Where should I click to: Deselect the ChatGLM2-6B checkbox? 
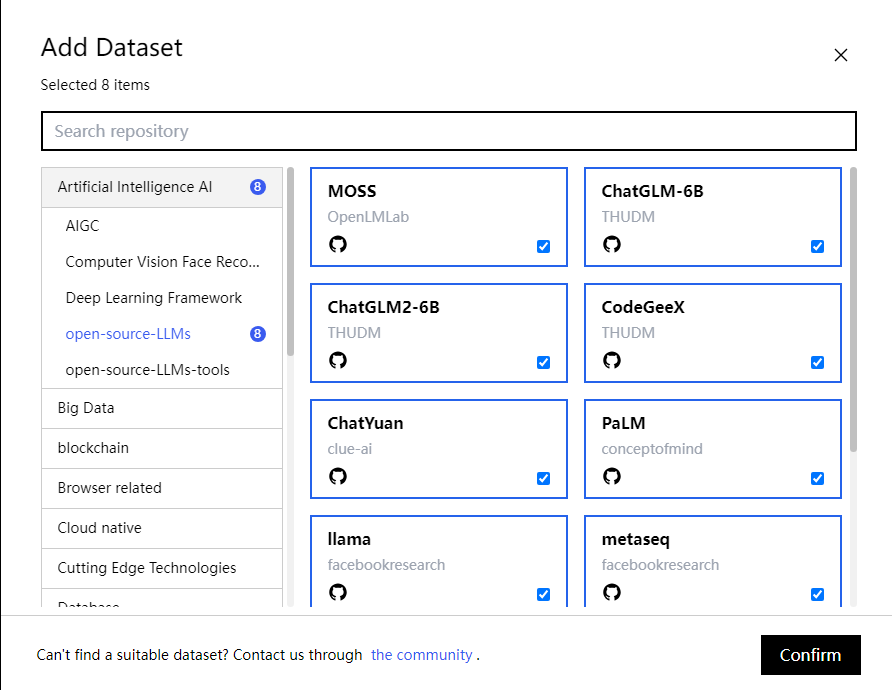(543, 362)
